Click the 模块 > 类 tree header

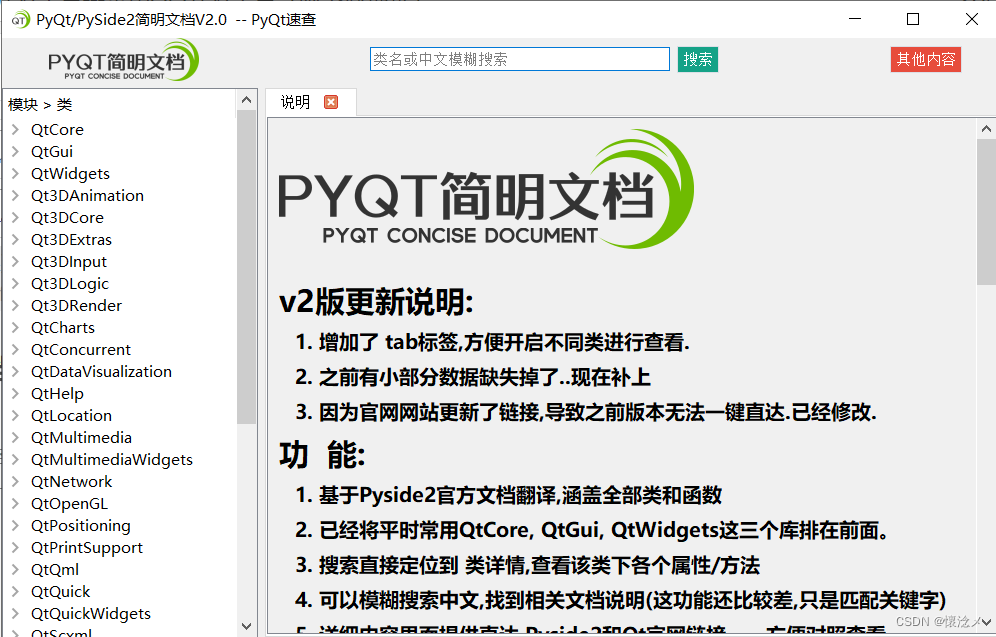click(x=40, y=104)
